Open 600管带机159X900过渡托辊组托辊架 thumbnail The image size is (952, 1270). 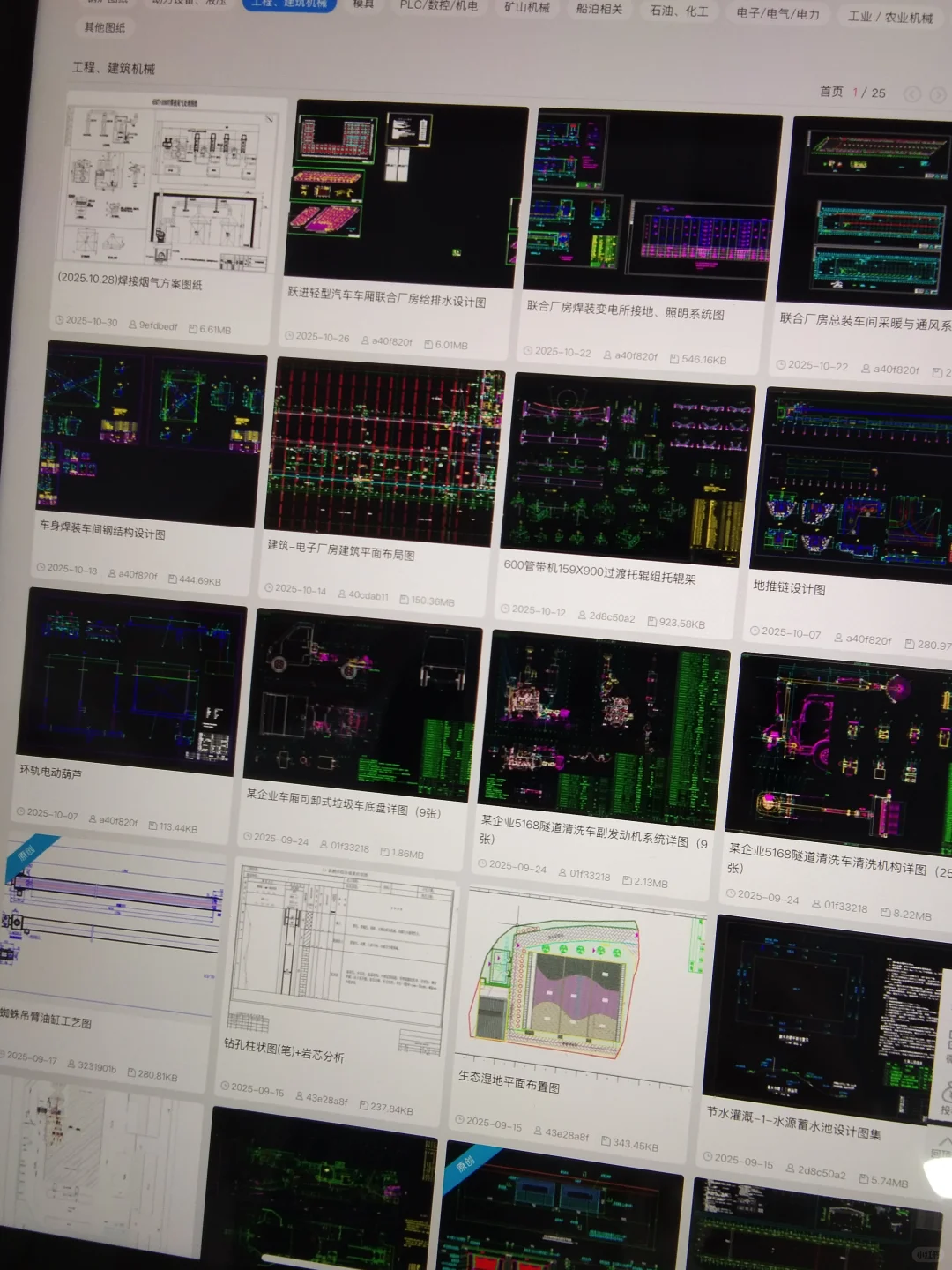point(628,470)
